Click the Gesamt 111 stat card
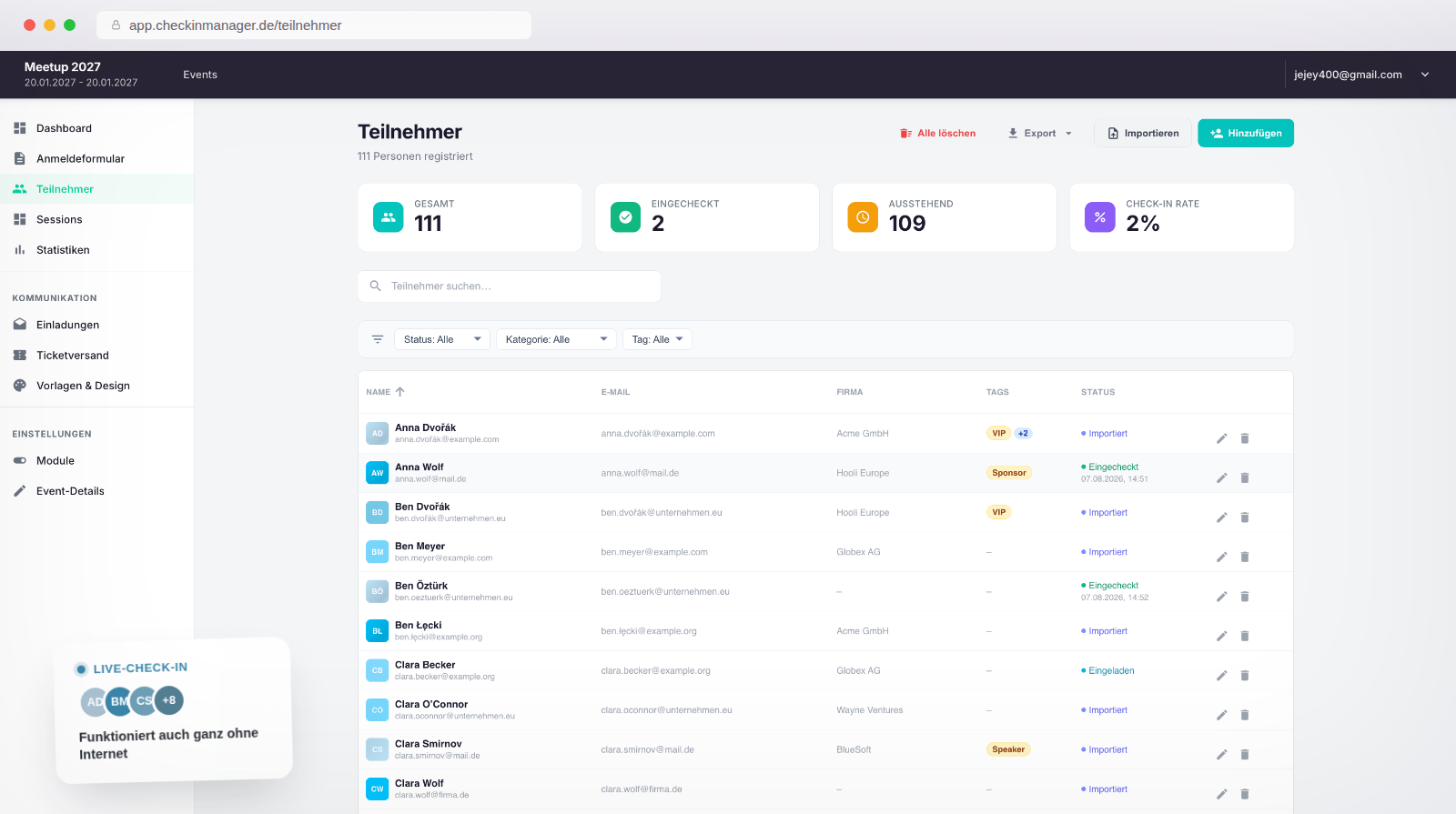Screen dimensions: 1456x814 [470, 217]
